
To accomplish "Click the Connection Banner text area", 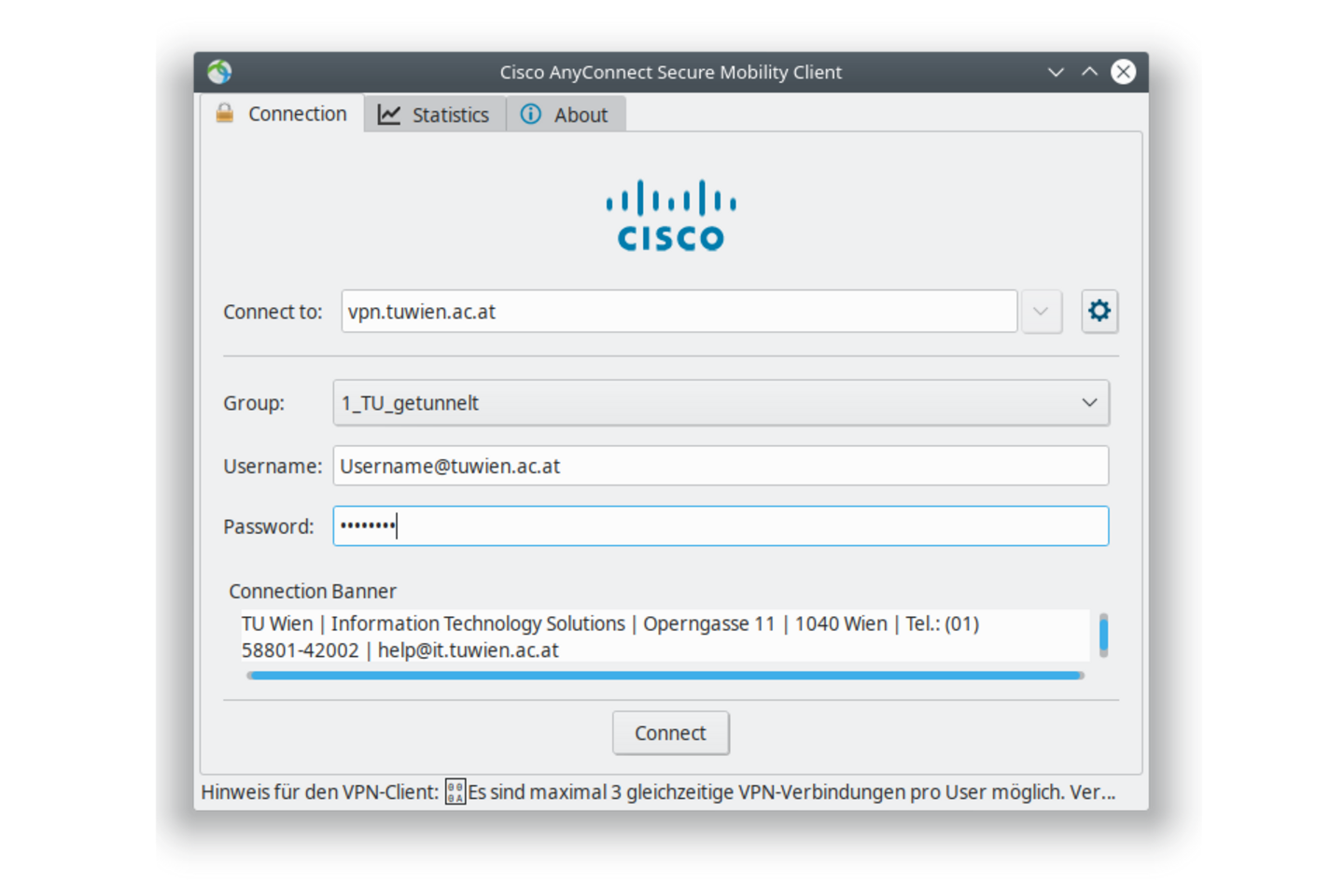I will coord(665,636).
